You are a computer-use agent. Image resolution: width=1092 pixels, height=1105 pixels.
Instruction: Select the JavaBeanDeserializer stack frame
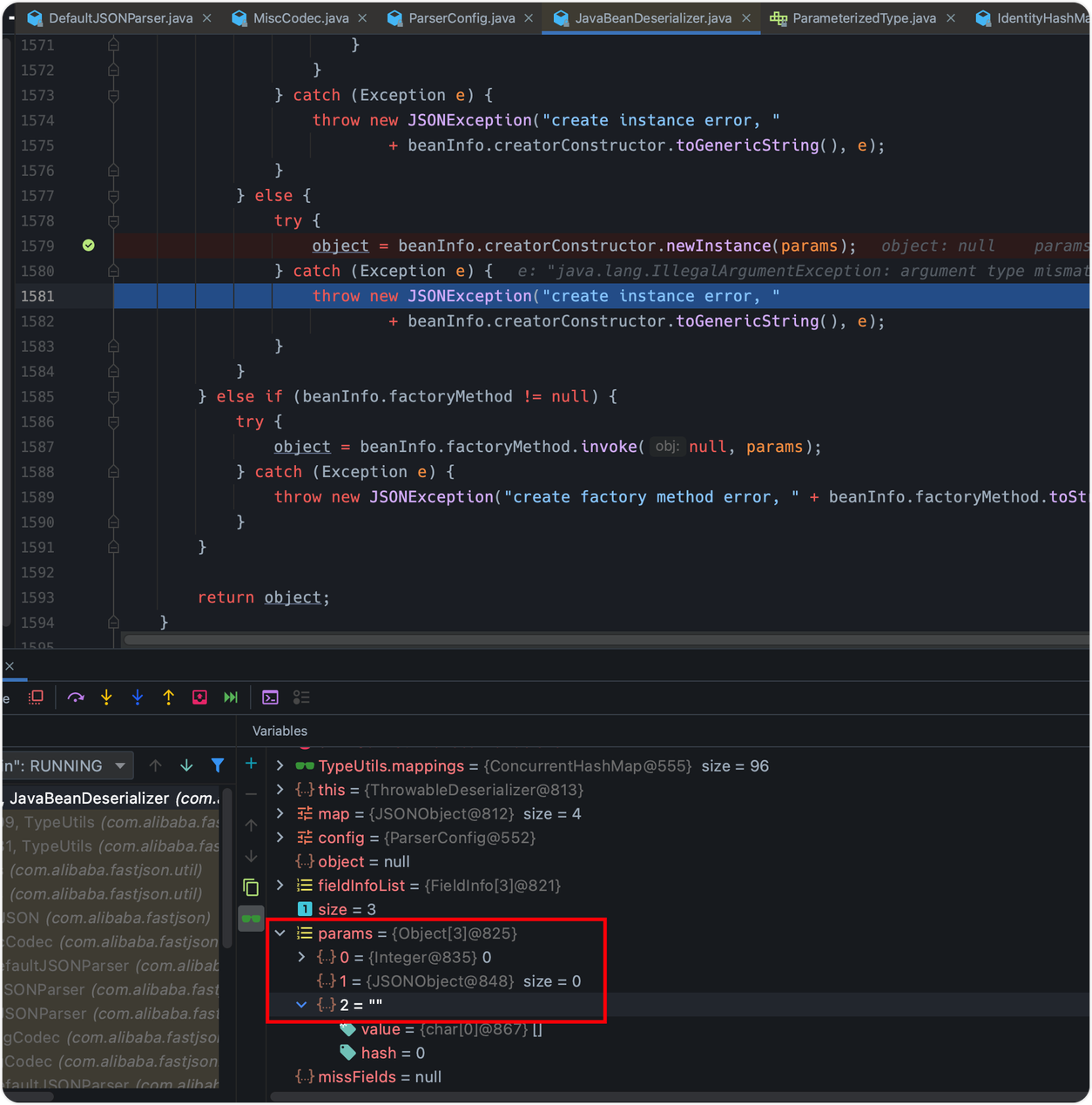click(111, 798)
